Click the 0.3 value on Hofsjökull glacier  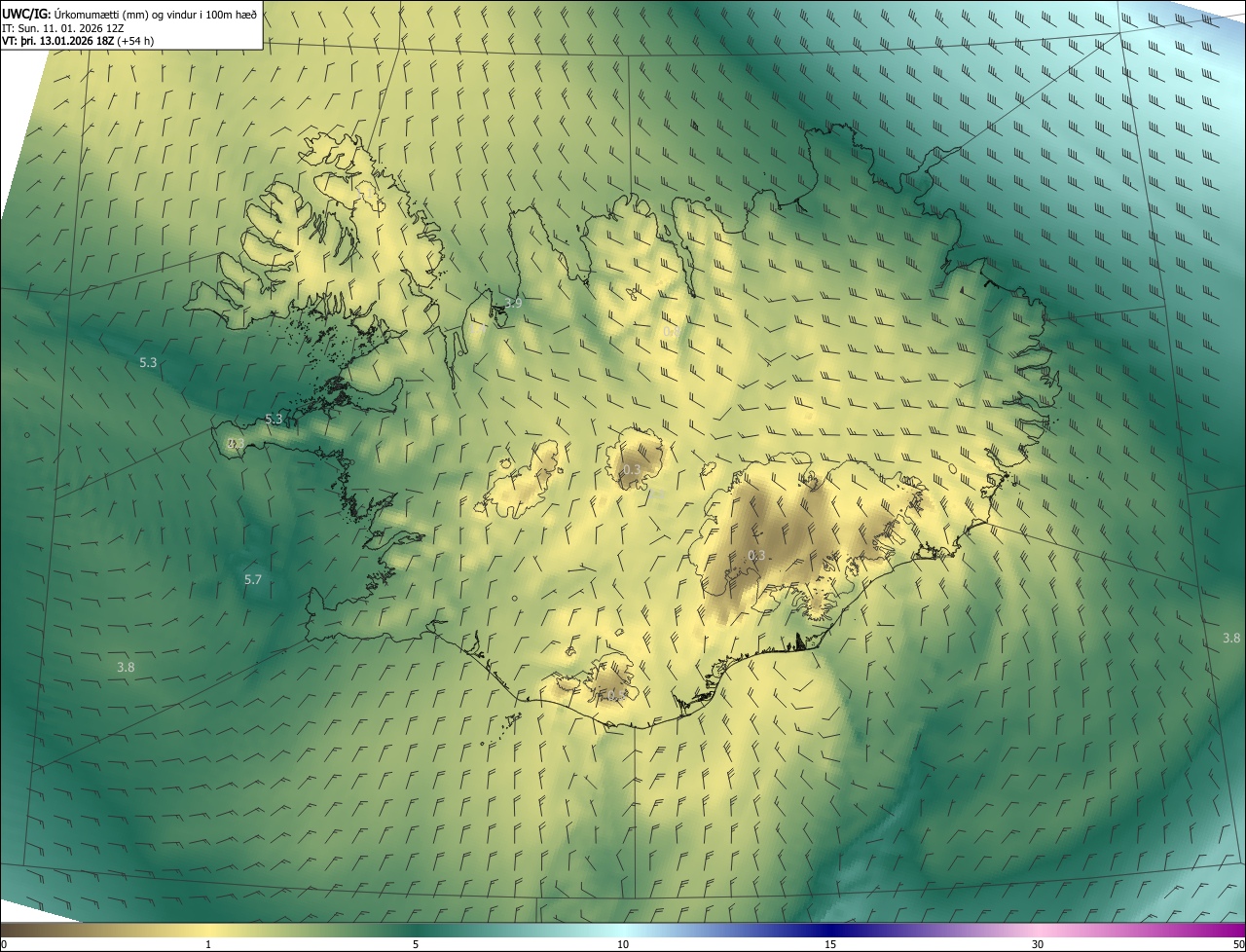pos(632,470)
